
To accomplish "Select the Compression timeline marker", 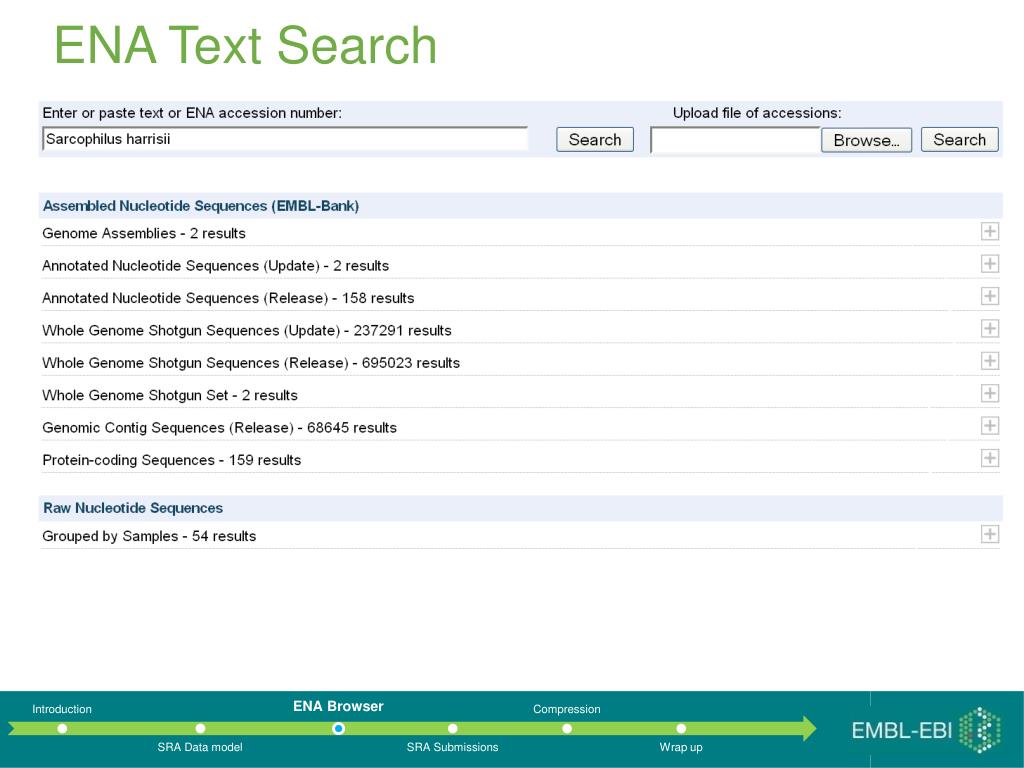I will pos(567,728).
